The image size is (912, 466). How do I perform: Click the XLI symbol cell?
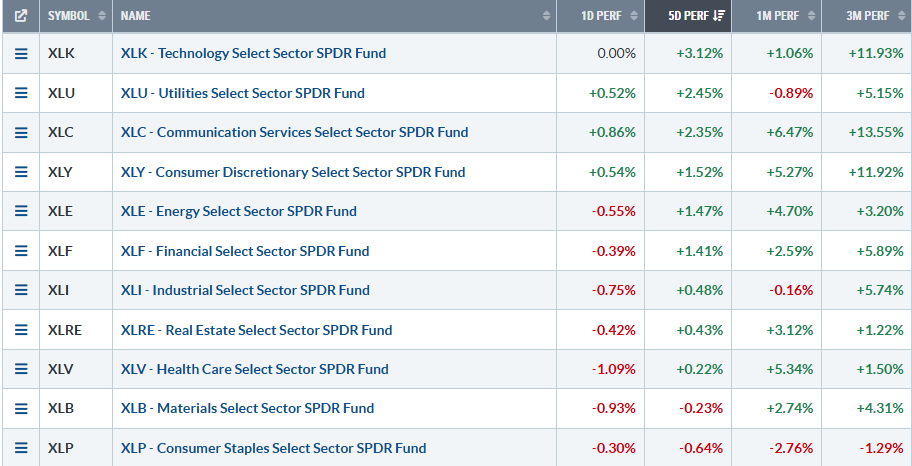[60, 290]
